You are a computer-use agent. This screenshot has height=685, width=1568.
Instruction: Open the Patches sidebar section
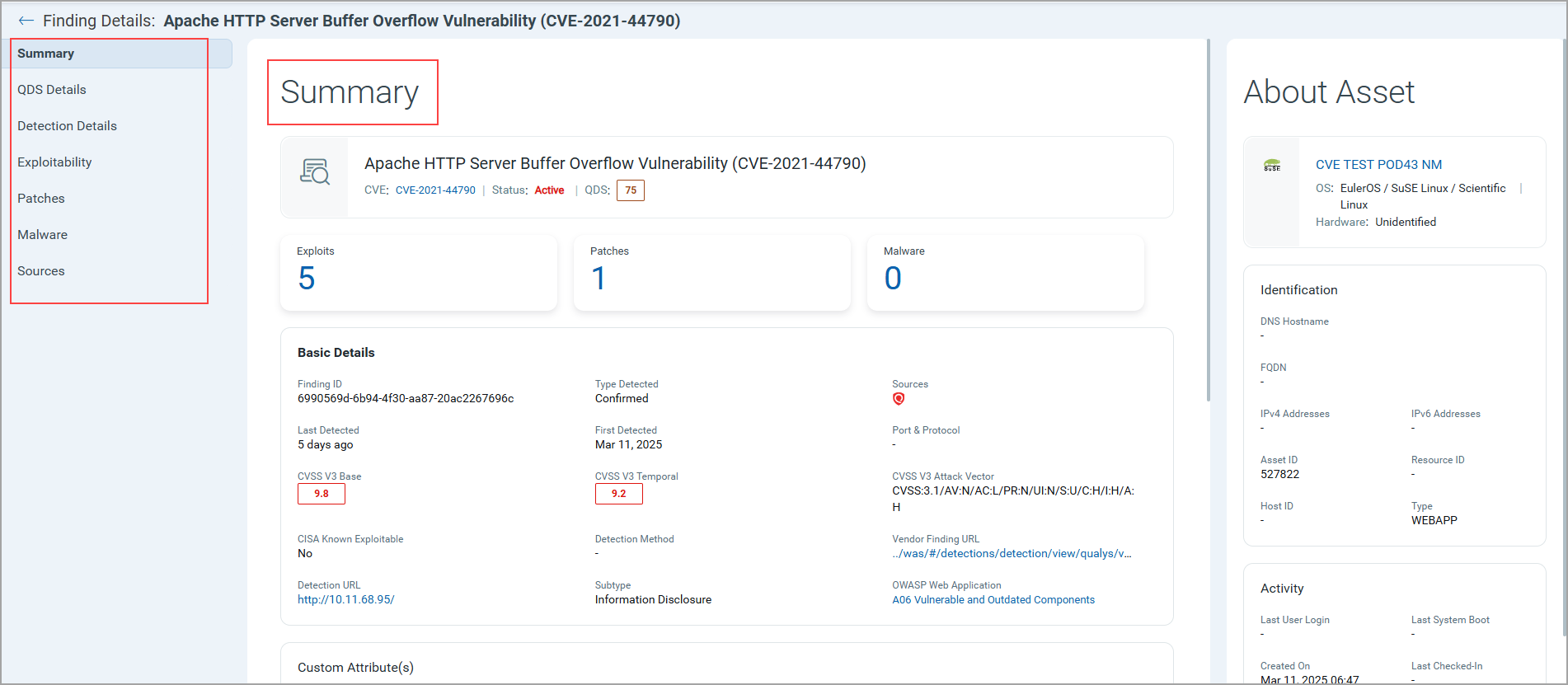[41, 199]
